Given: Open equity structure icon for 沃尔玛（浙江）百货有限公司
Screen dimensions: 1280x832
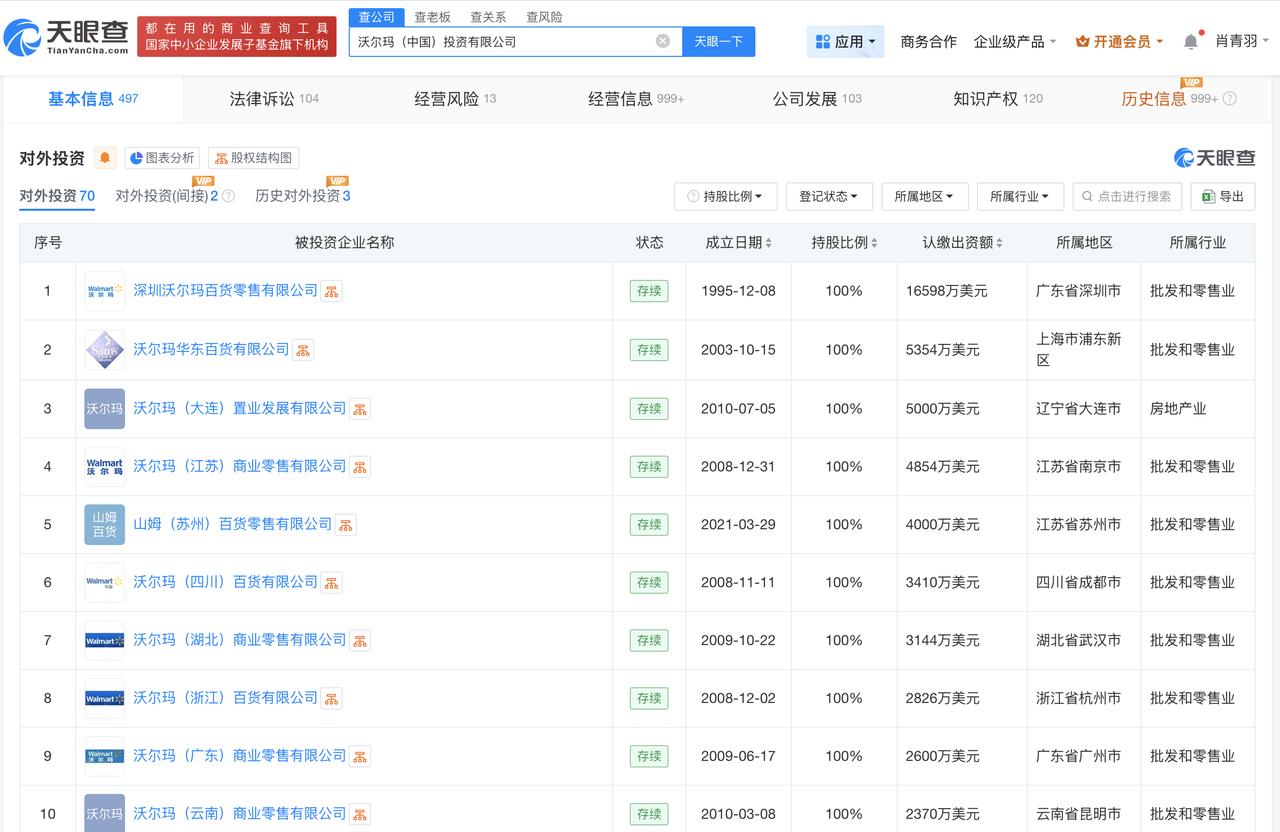Looking at the screenshot, I should pyautogui.click(x=332, y=699).
